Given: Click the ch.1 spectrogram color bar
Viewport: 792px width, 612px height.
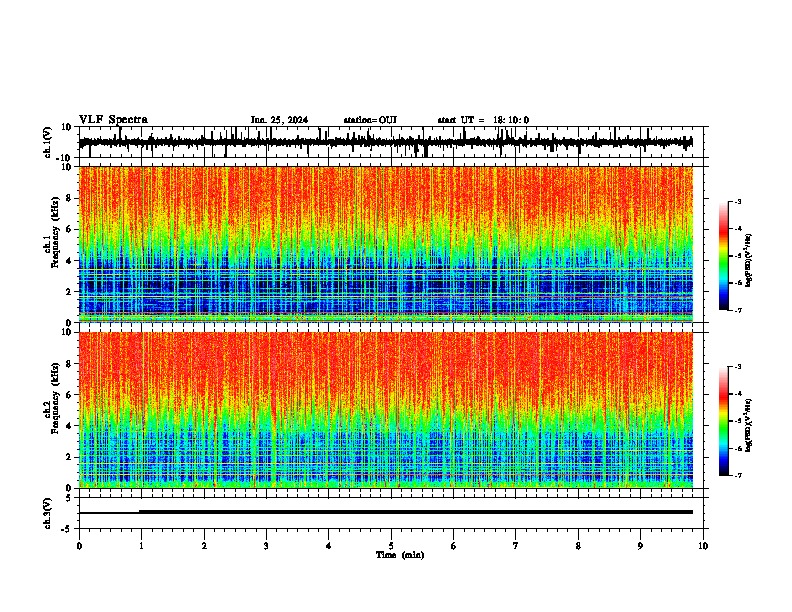Looking at the screenshot, I should pyautogui.click(x=724, y=256).
